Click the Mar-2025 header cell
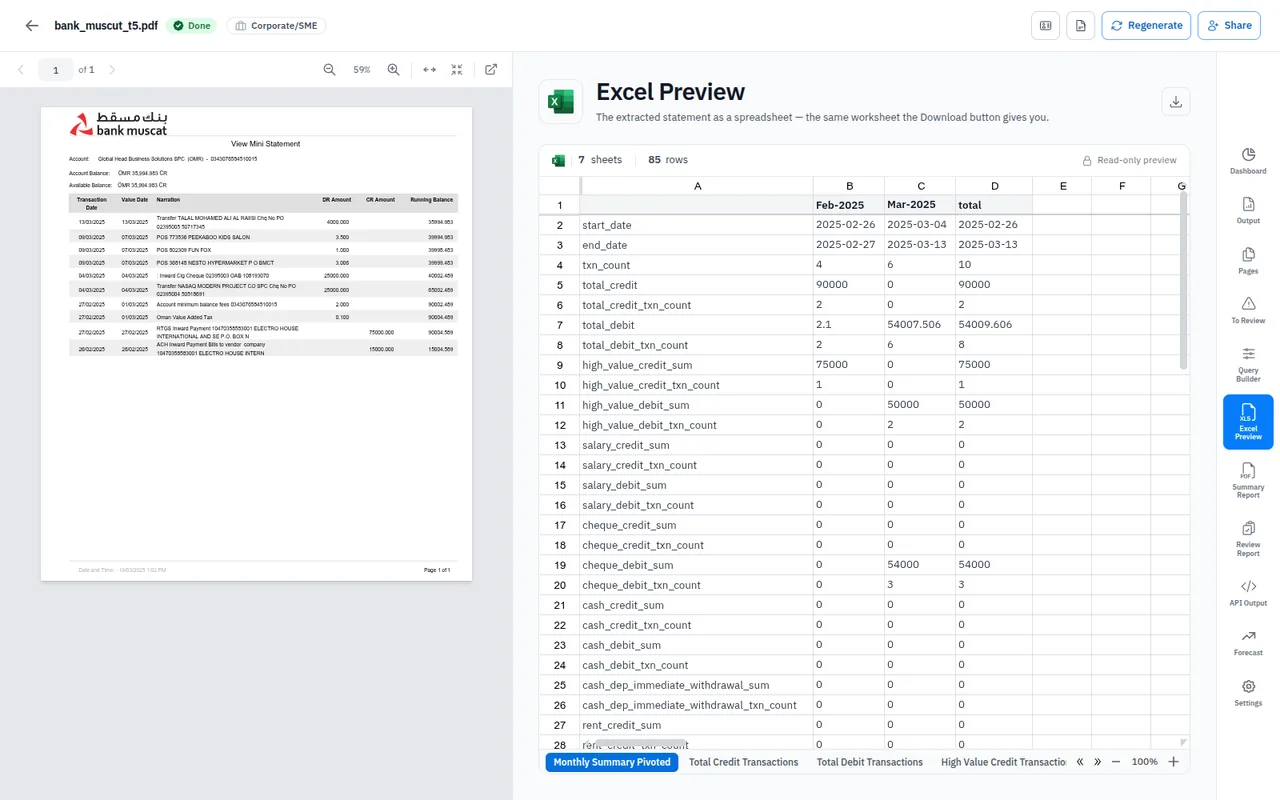 920,205
